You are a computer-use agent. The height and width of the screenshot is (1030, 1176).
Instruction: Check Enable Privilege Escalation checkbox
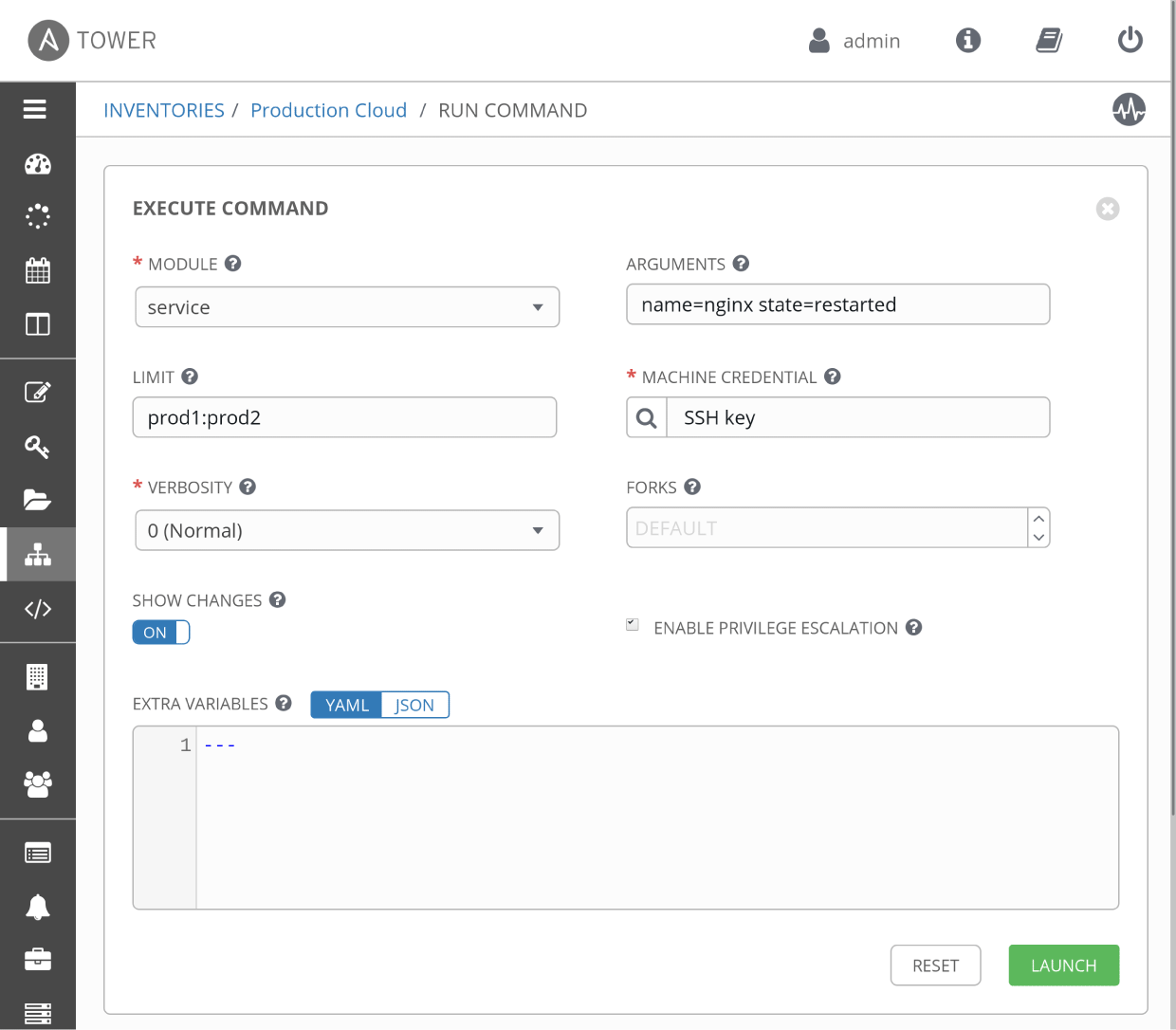click(x=633, y=624)
